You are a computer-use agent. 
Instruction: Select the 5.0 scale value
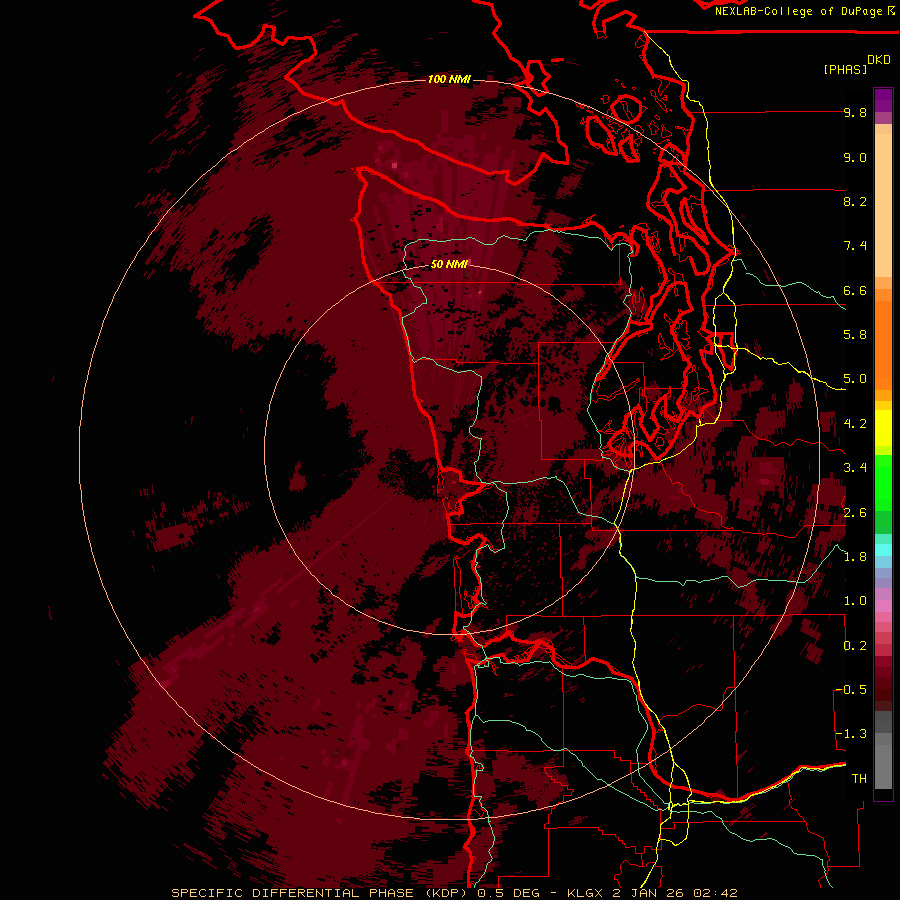[x=855, y=379]
